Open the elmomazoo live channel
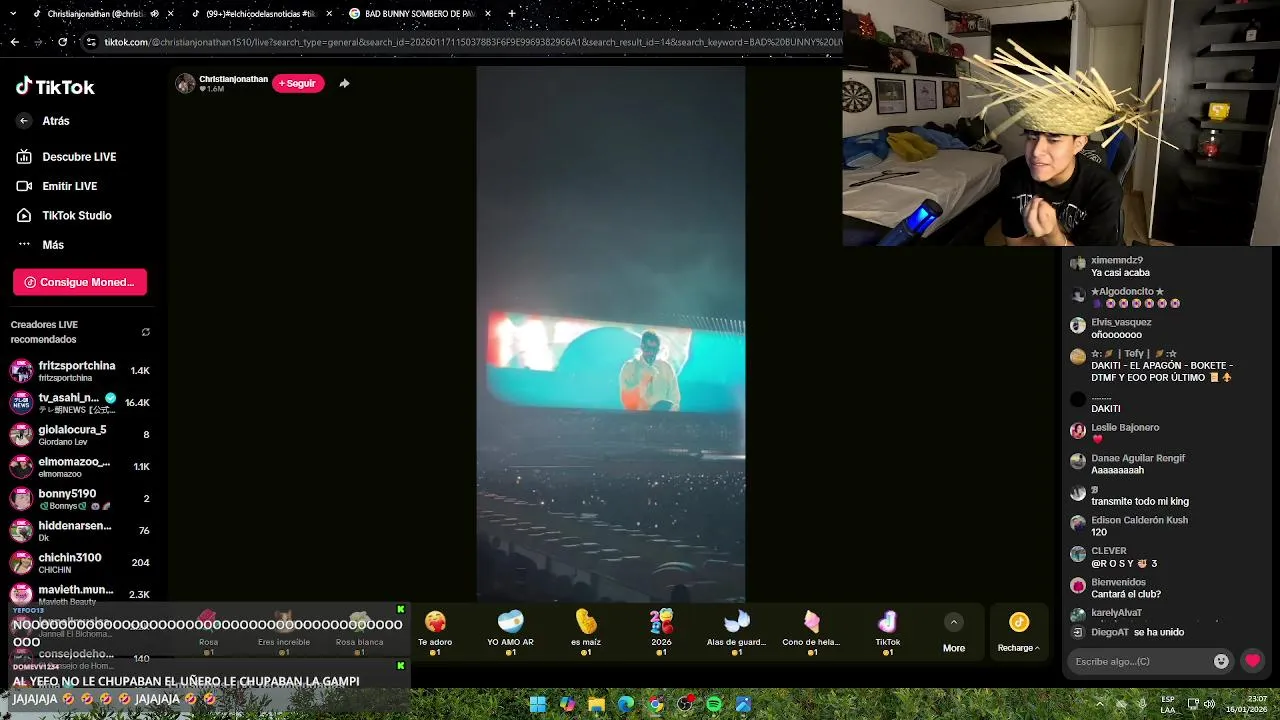The height and width of the screenshot is (720, 1280). pos(80,467)
